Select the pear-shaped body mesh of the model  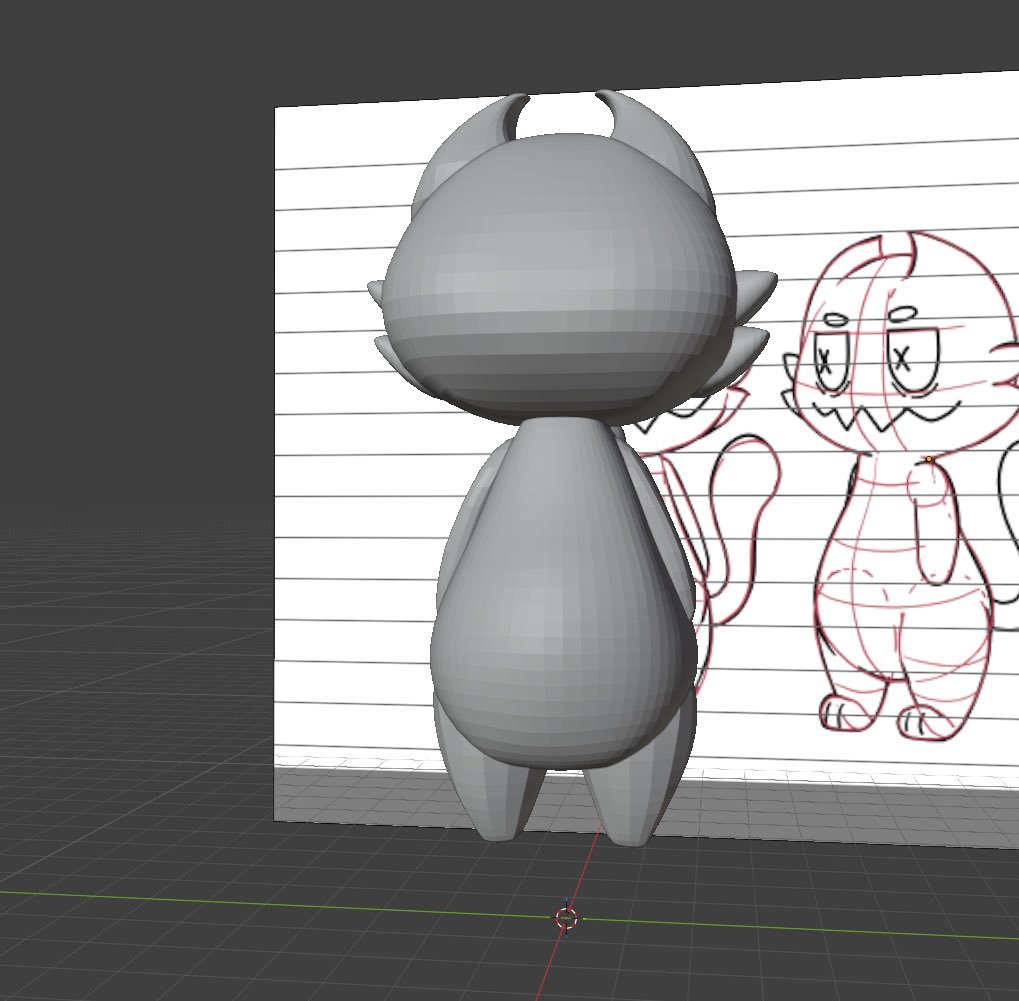click(x=563, y=595)
